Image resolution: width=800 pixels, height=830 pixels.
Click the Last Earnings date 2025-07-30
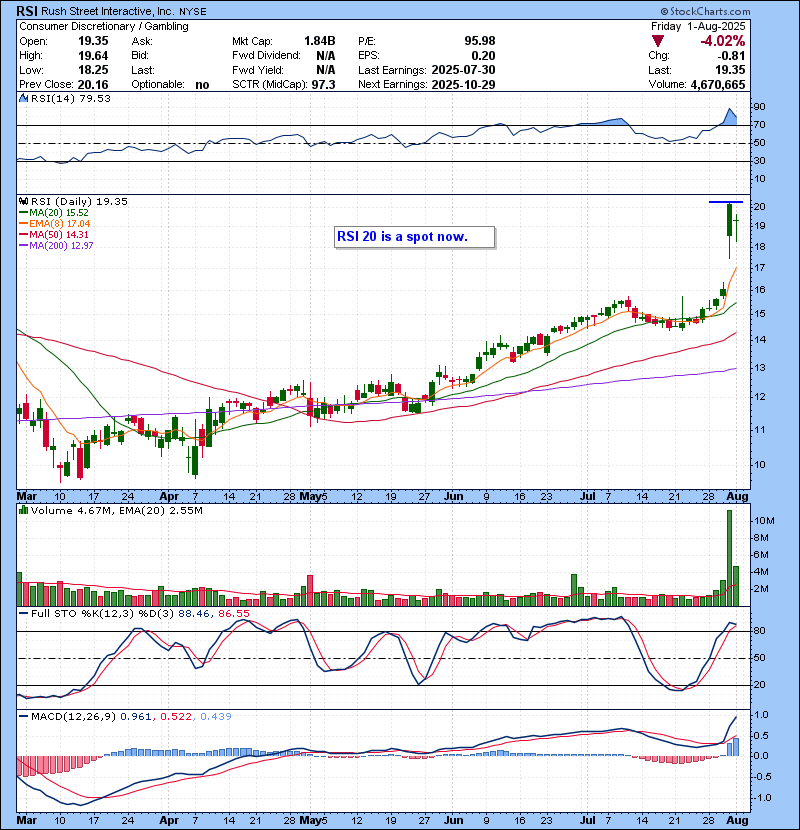(463, 70)
